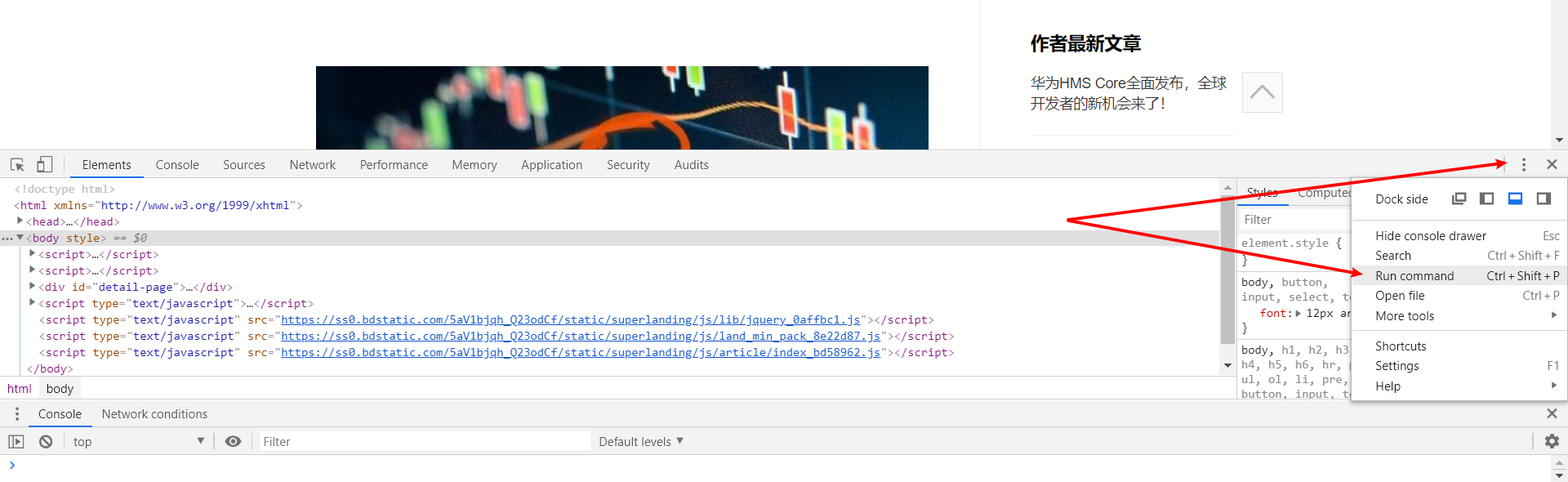Viewport: 1568px width, 482px height.
Task: Focus the Styles Filter input
Action: click(1295, 220)
